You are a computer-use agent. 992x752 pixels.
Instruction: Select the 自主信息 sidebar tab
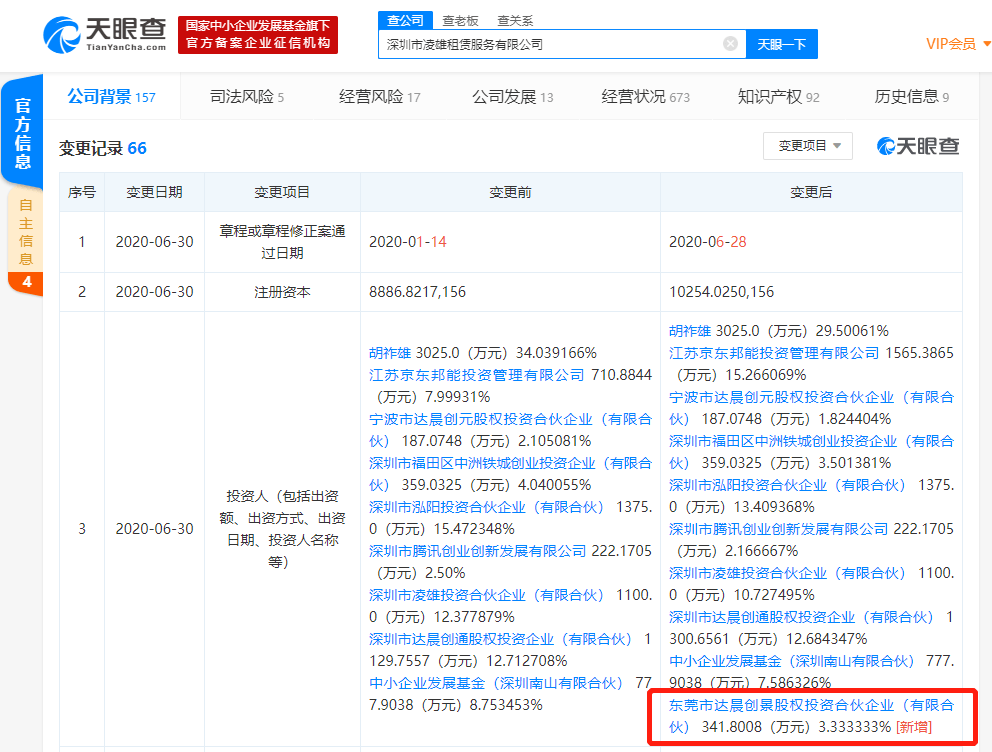pyautogui.click(x=25, y=240)
